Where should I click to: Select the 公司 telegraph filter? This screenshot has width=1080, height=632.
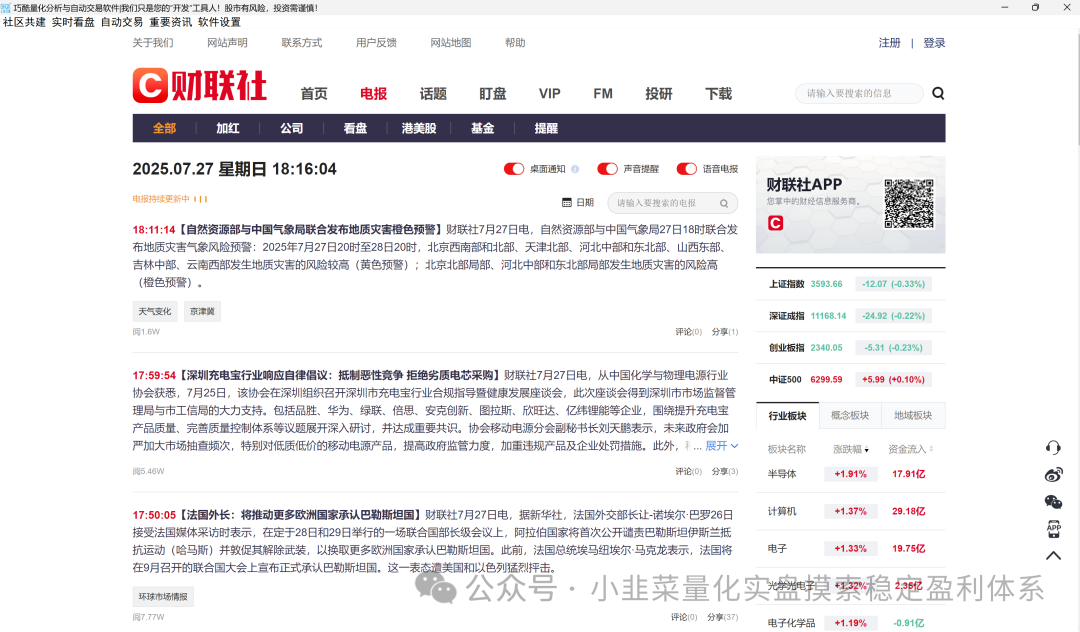[291, 128]
